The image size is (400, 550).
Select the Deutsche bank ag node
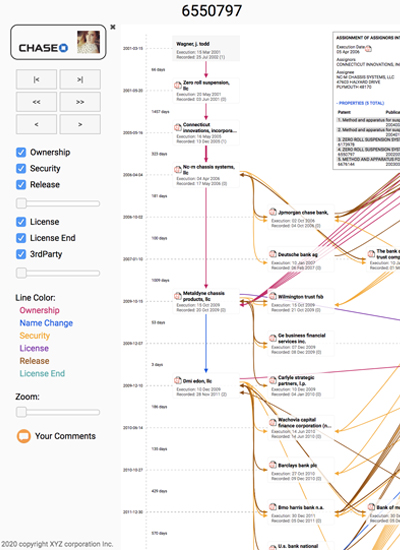(301, 259)
